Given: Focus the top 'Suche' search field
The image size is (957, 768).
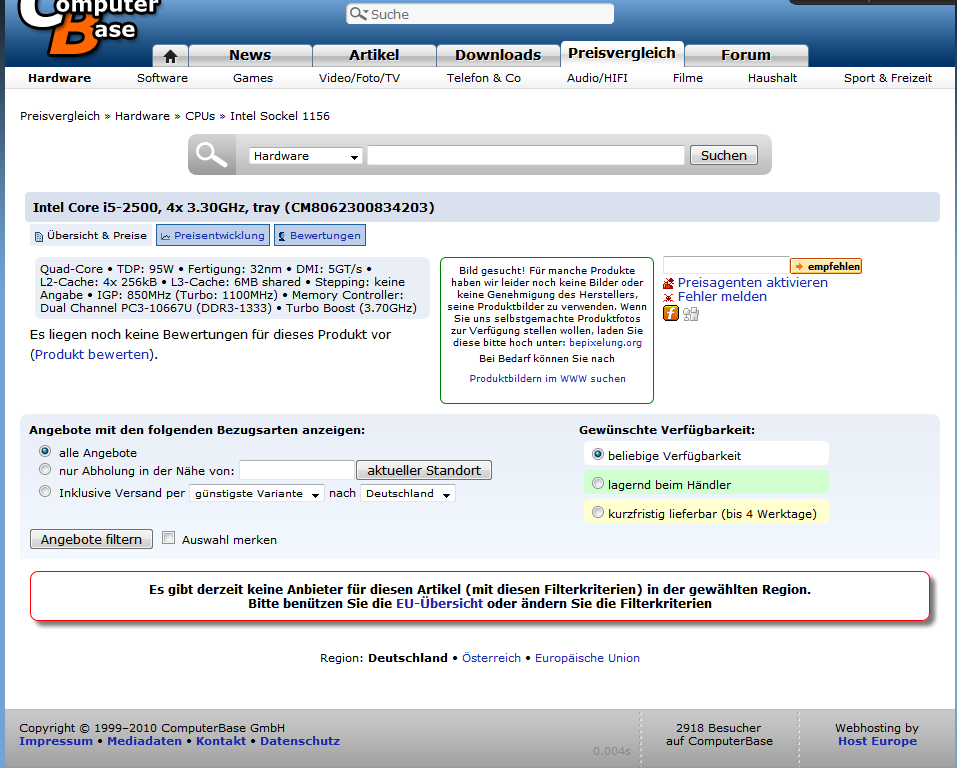Looking at the screenshot, I should [x=480, y=14].
